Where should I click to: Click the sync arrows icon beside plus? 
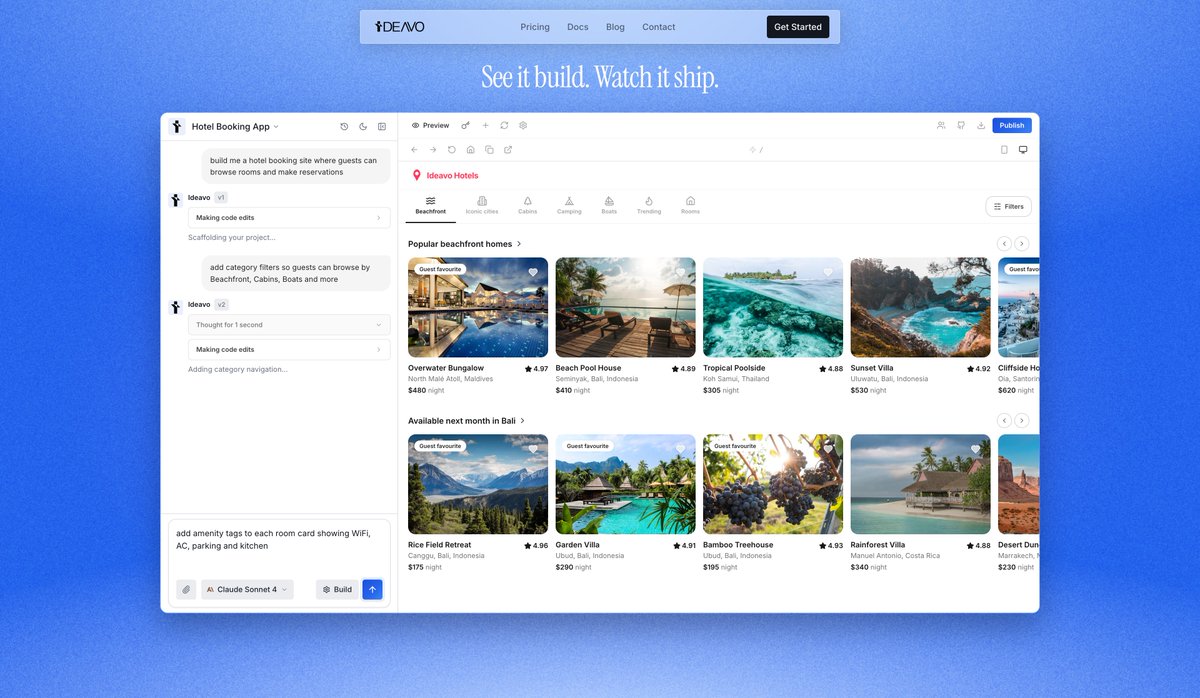[x=504, y=126]
